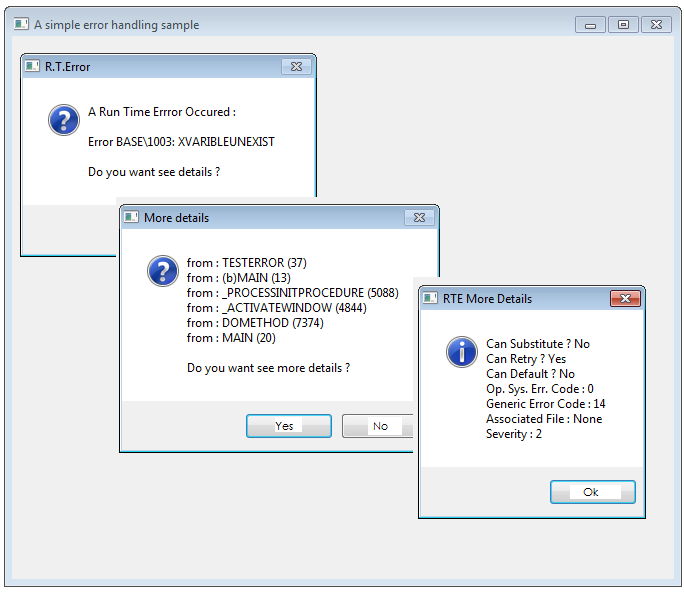684x593 pixels.
Task: Click 'Op. Sys. Err. Code : 0' line
Action: pos(540,389)
